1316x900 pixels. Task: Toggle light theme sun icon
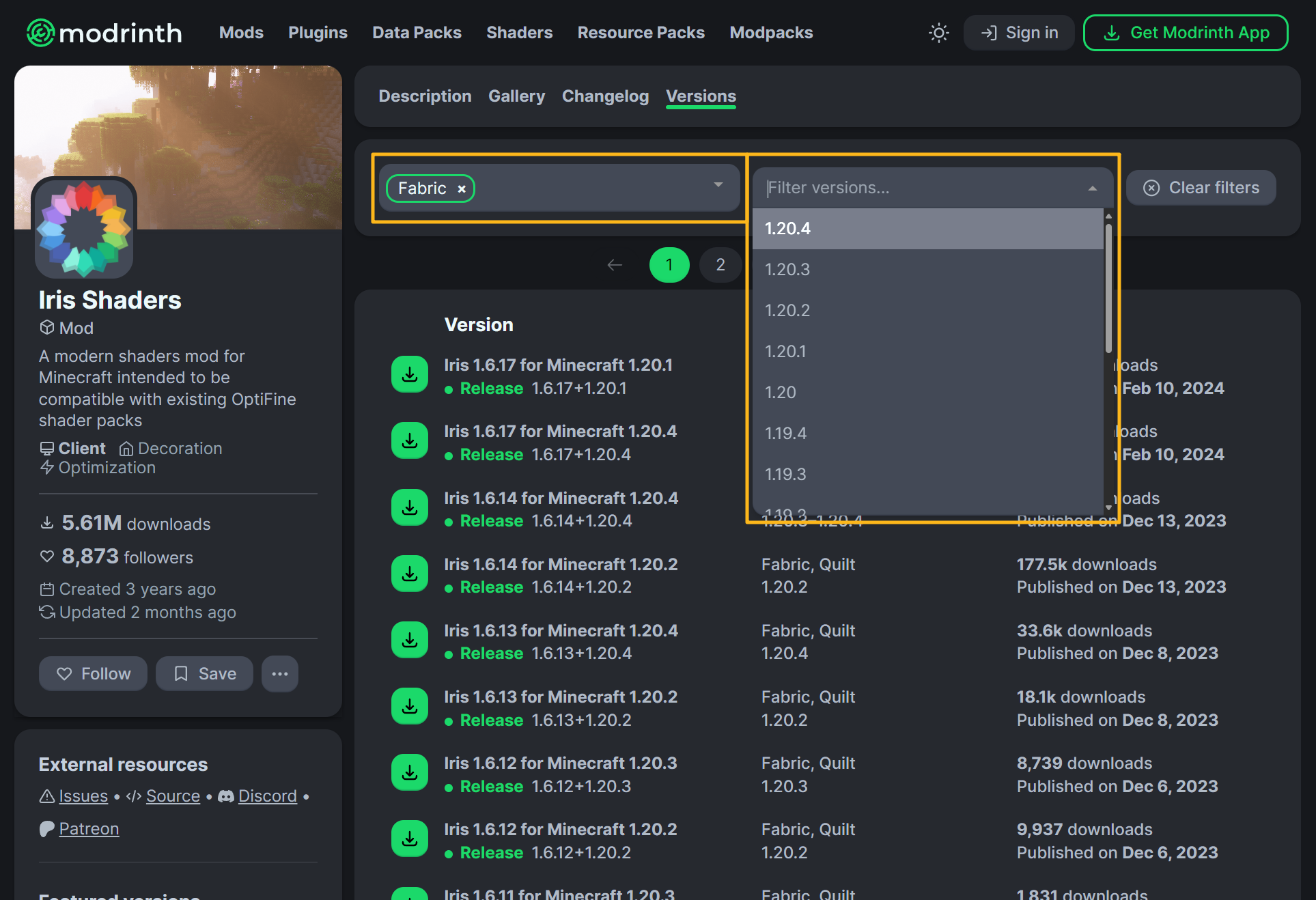939,33
